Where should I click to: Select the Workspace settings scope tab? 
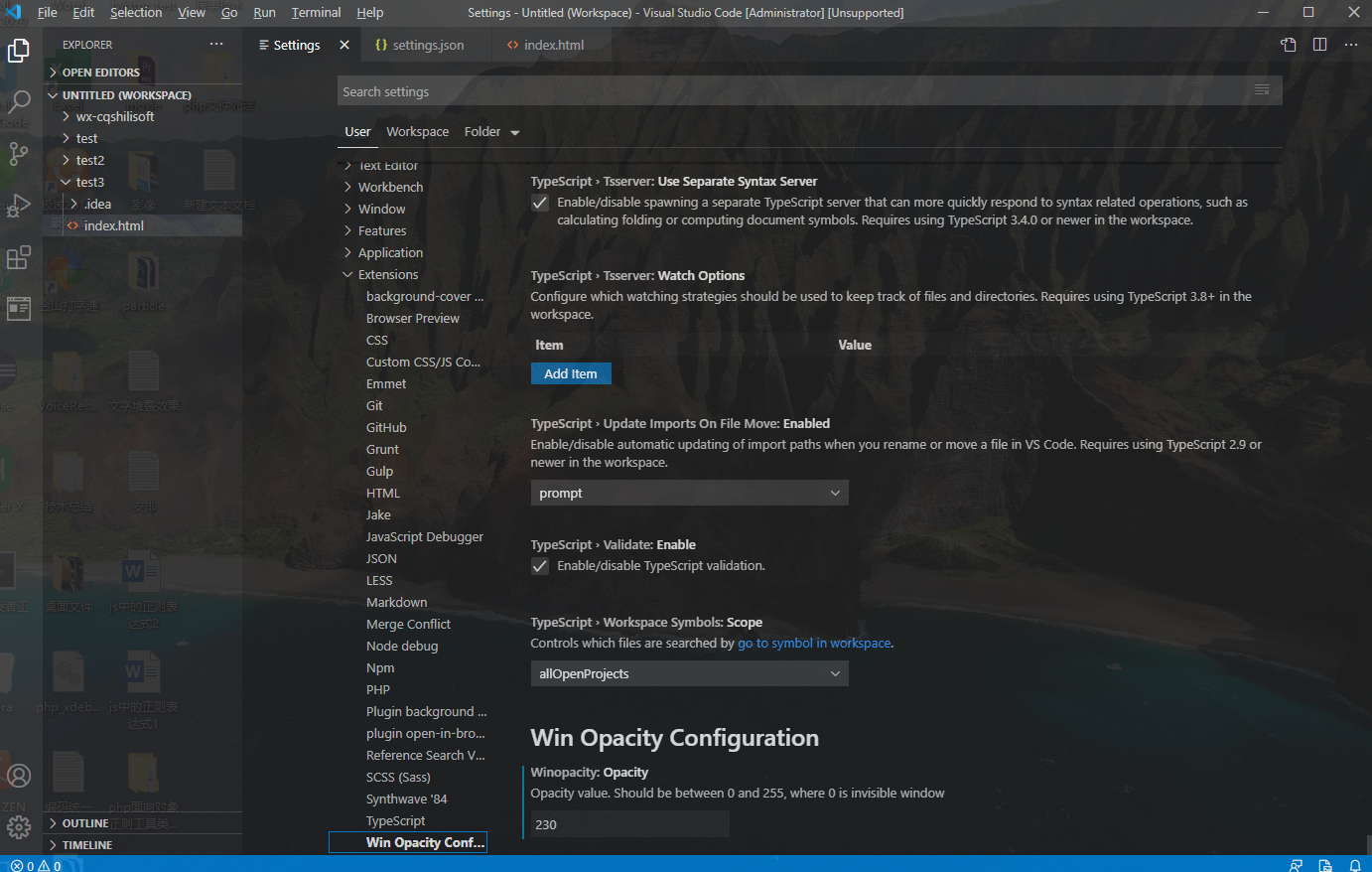click(417, 131)
